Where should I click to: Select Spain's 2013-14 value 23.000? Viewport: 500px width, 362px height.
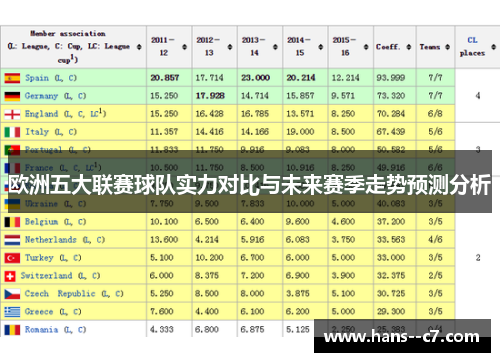[260, 78]
